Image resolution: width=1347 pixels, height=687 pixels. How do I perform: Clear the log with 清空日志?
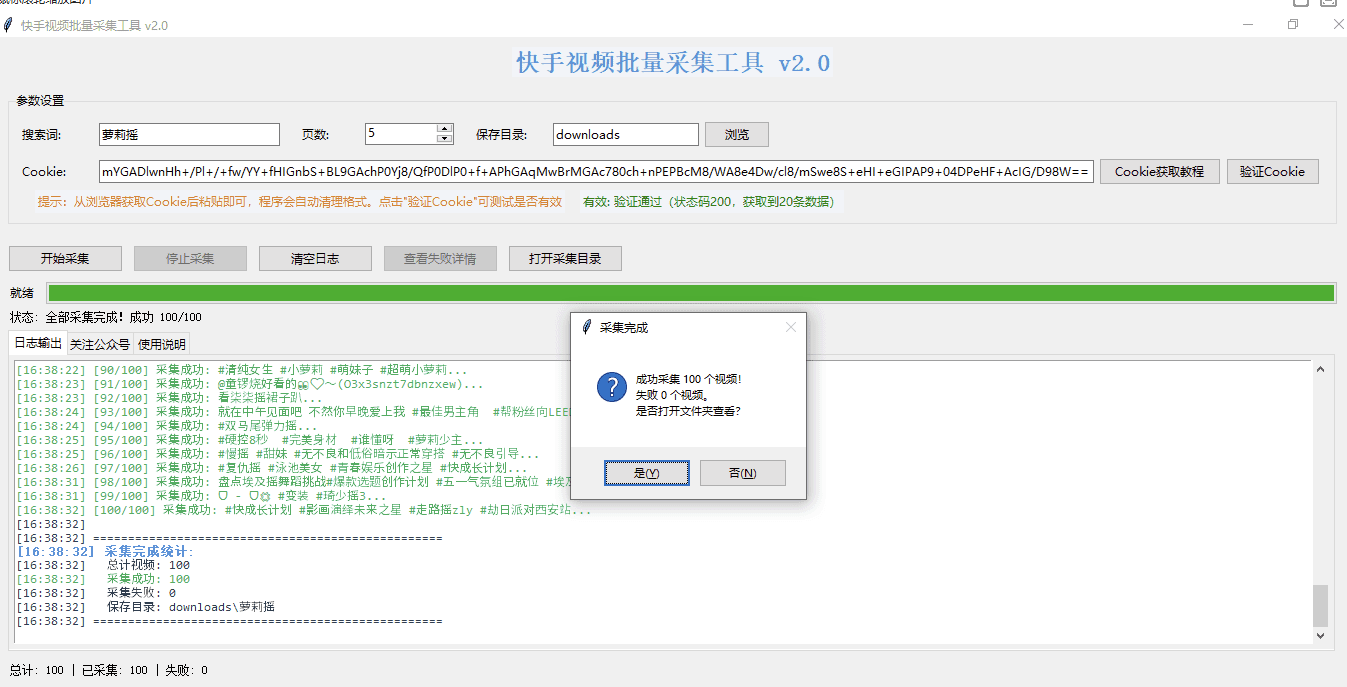coord(315,258)
